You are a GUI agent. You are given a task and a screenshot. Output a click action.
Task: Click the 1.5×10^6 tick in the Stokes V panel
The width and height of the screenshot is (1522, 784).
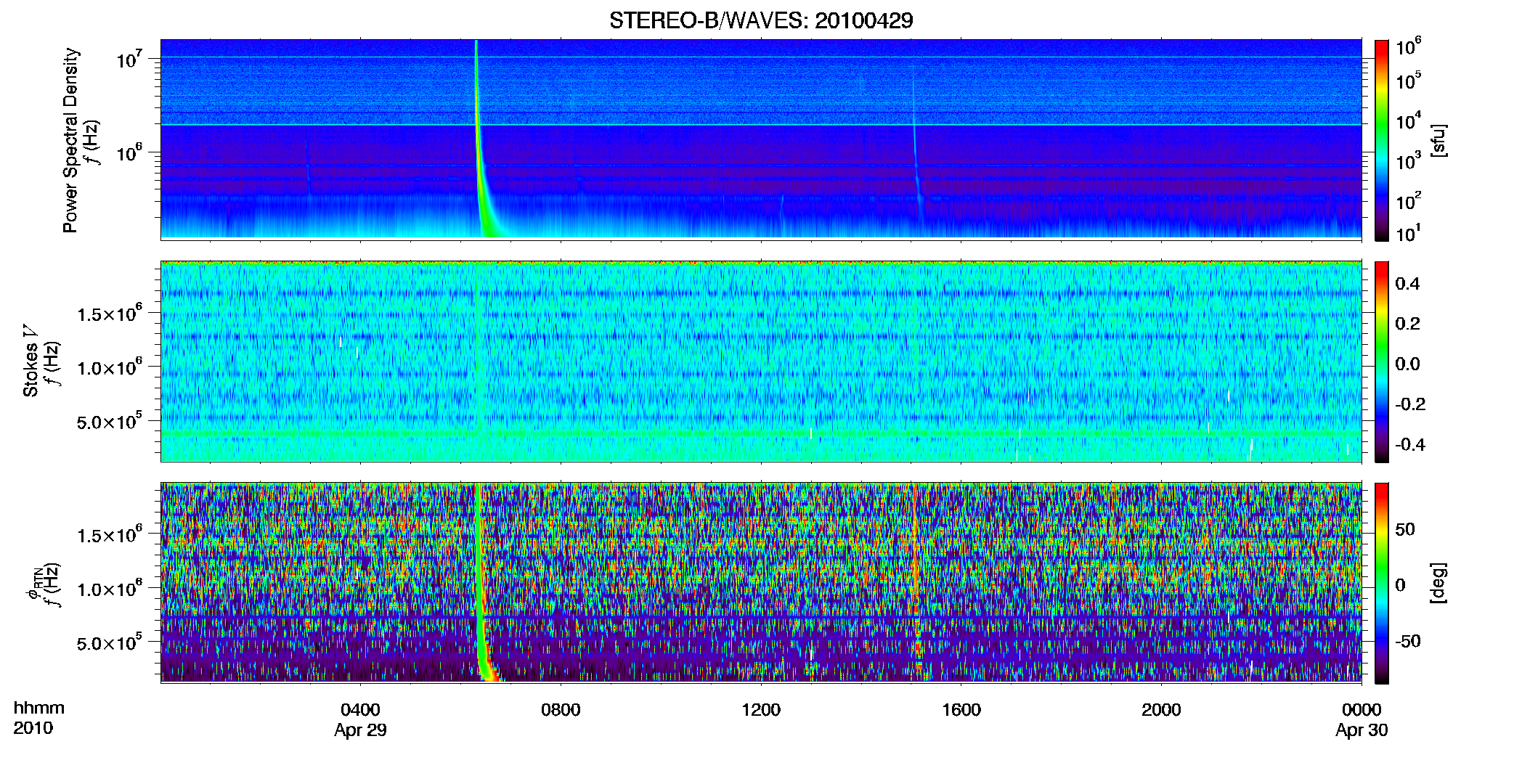pos(110,314)
